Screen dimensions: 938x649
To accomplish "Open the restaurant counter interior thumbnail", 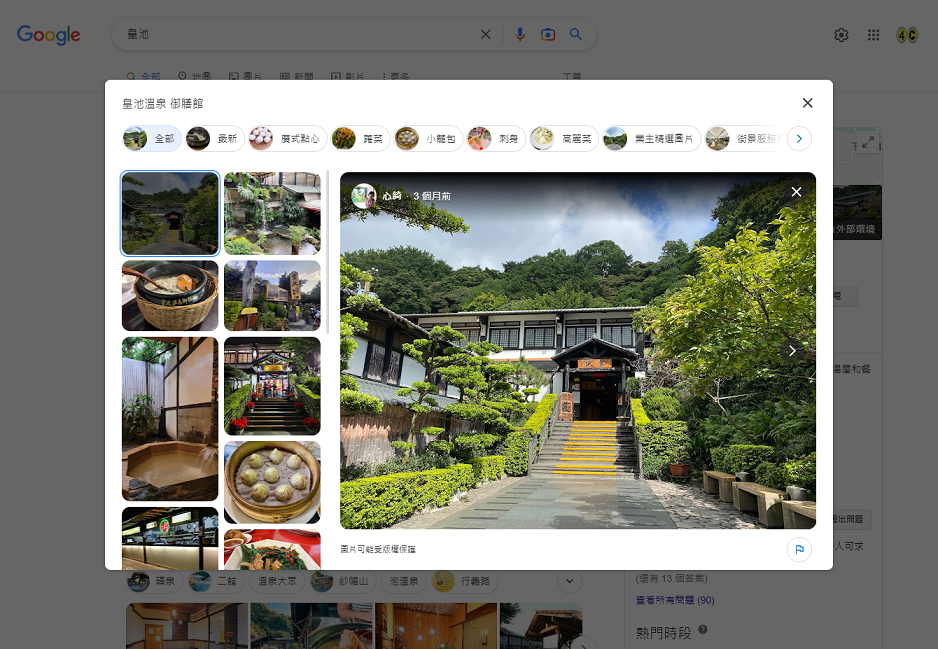I will (170, 538).
